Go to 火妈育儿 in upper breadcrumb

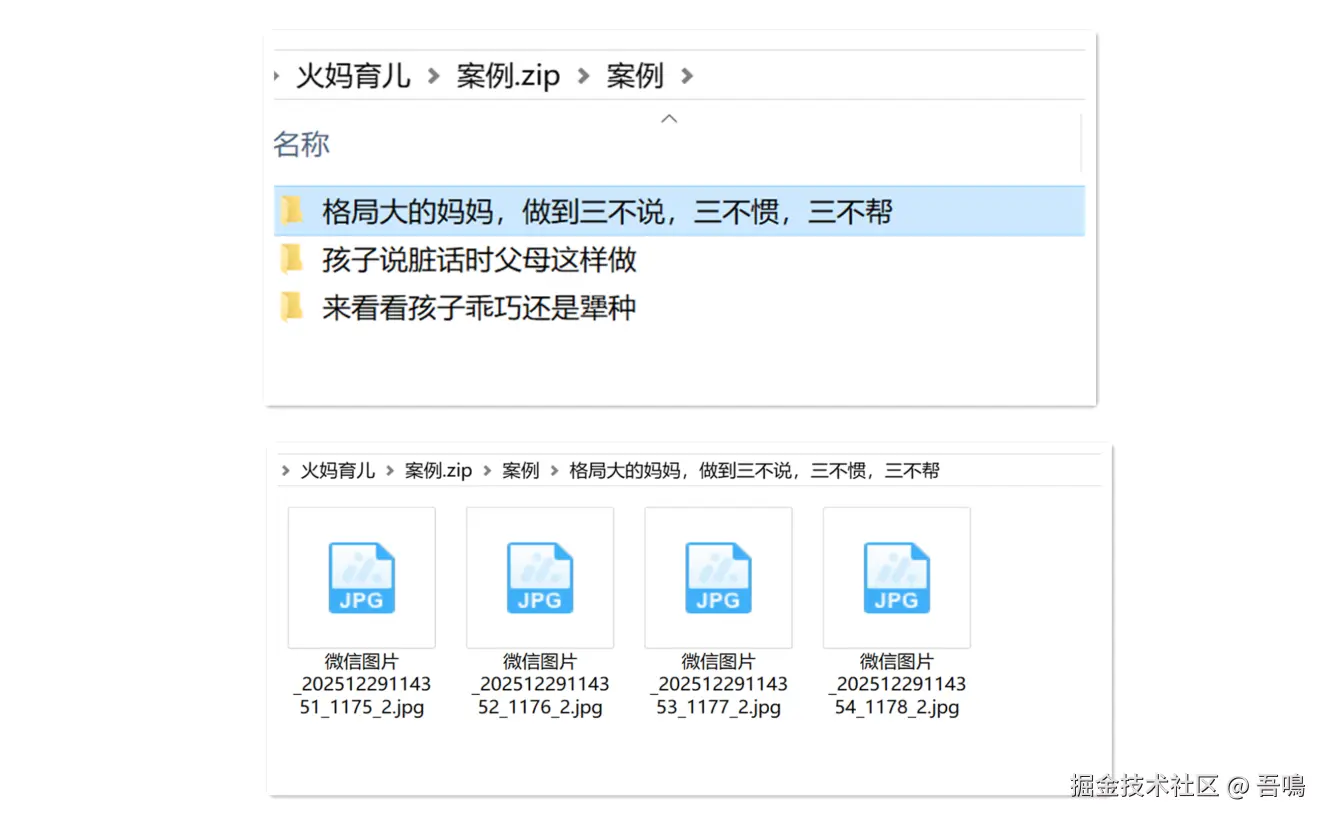pyautogui.click(x=353, y=75)
